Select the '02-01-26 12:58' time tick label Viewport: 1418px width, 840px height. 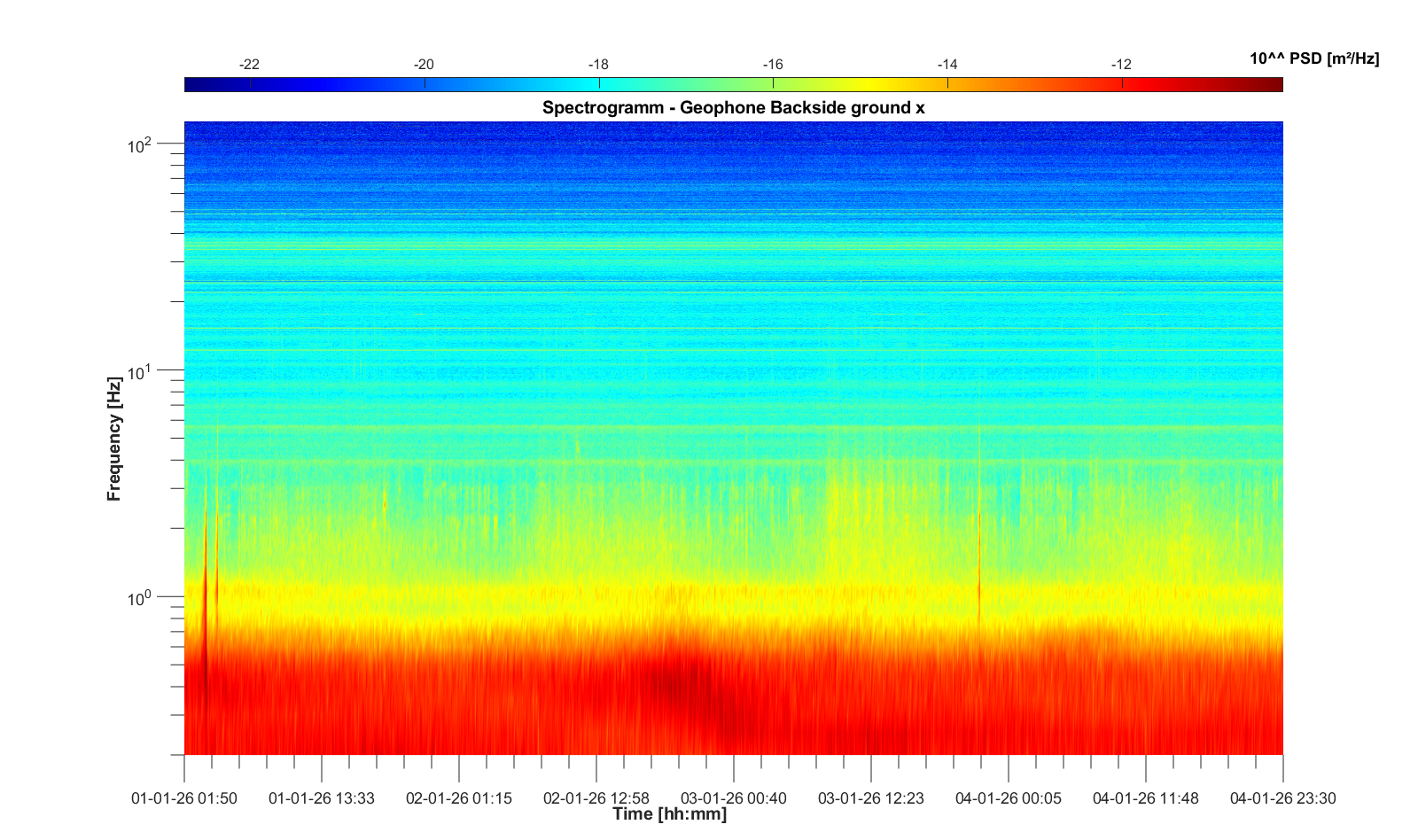[596, 798]
